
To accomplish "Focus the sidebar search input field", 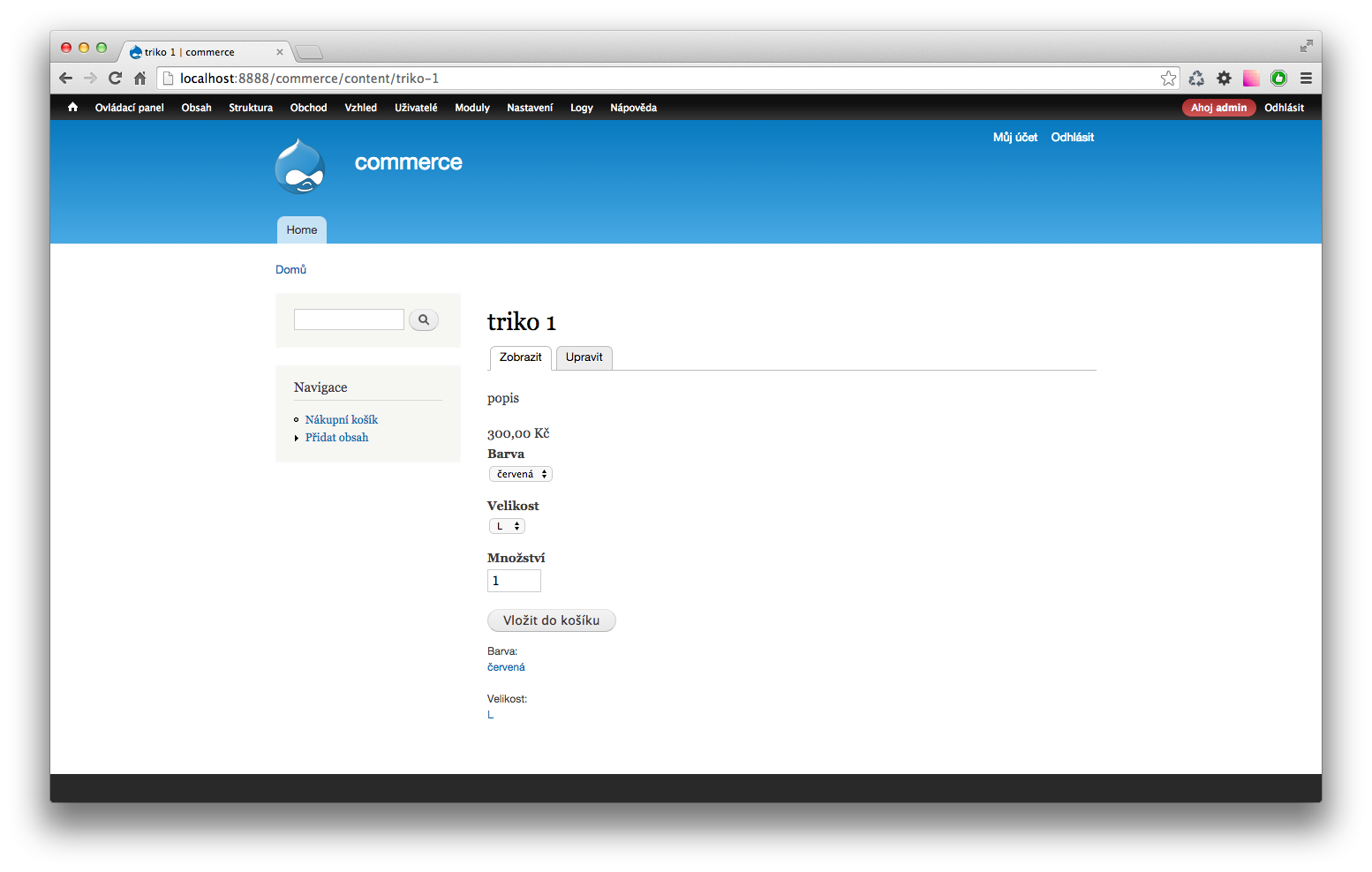I will click(349, 319).
